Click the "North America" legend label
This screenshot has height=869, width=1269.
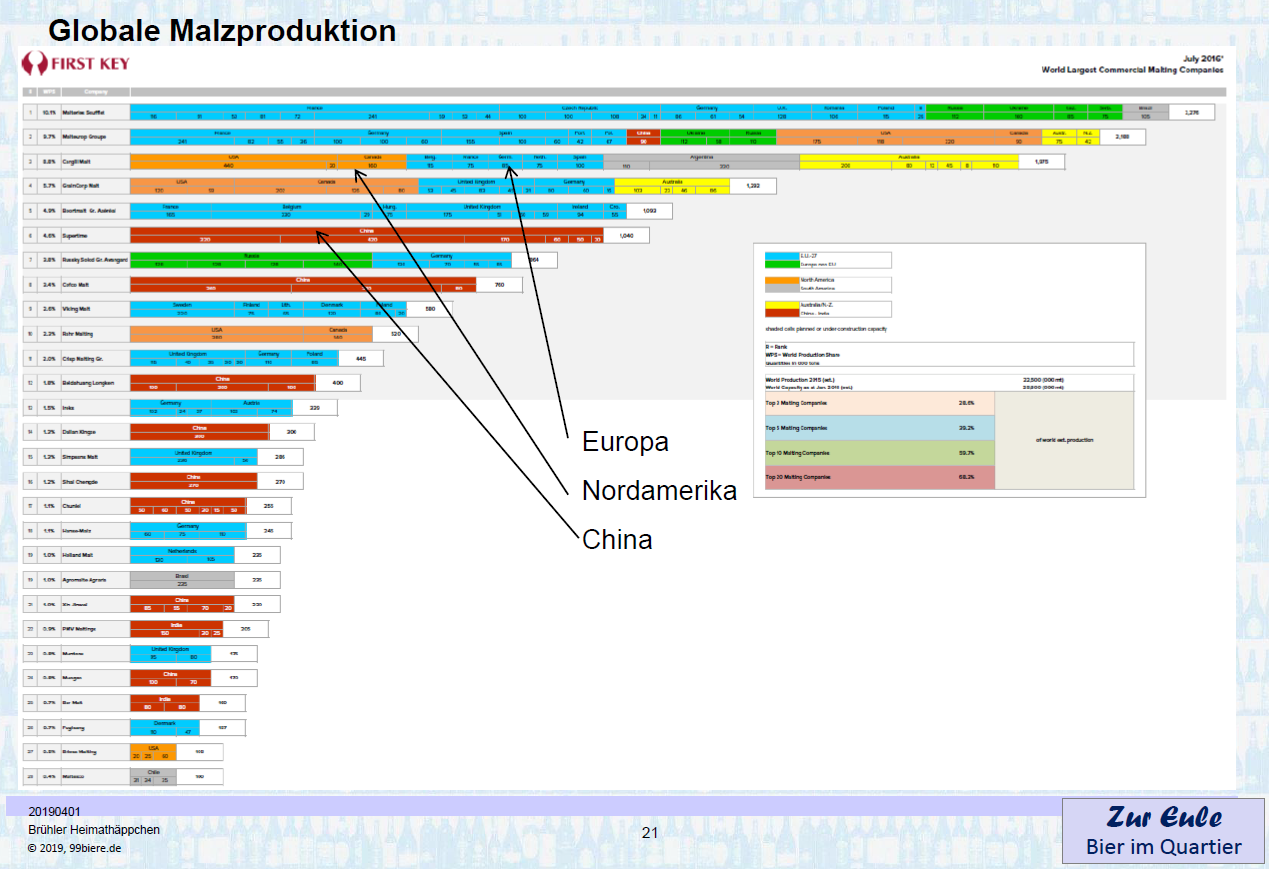point(817,280)
